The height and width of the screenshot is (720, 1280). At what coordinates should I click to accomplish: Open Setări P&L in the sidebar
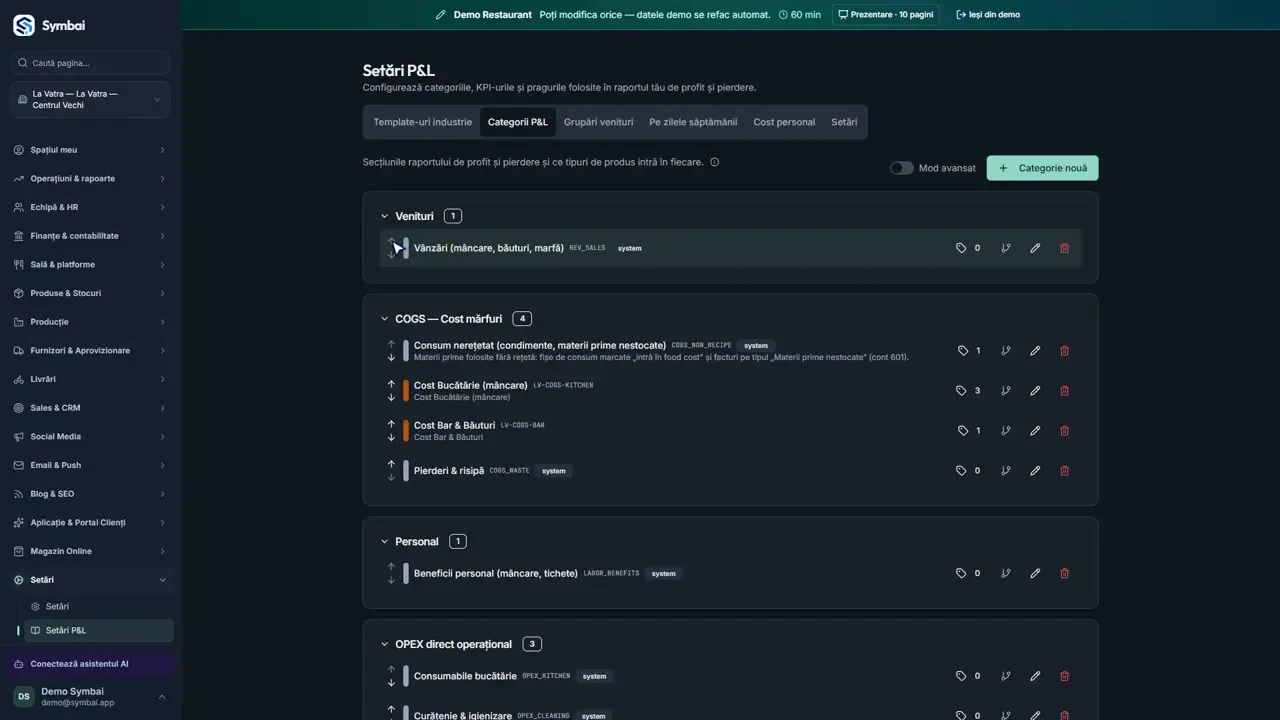click(x=97, y=631)
